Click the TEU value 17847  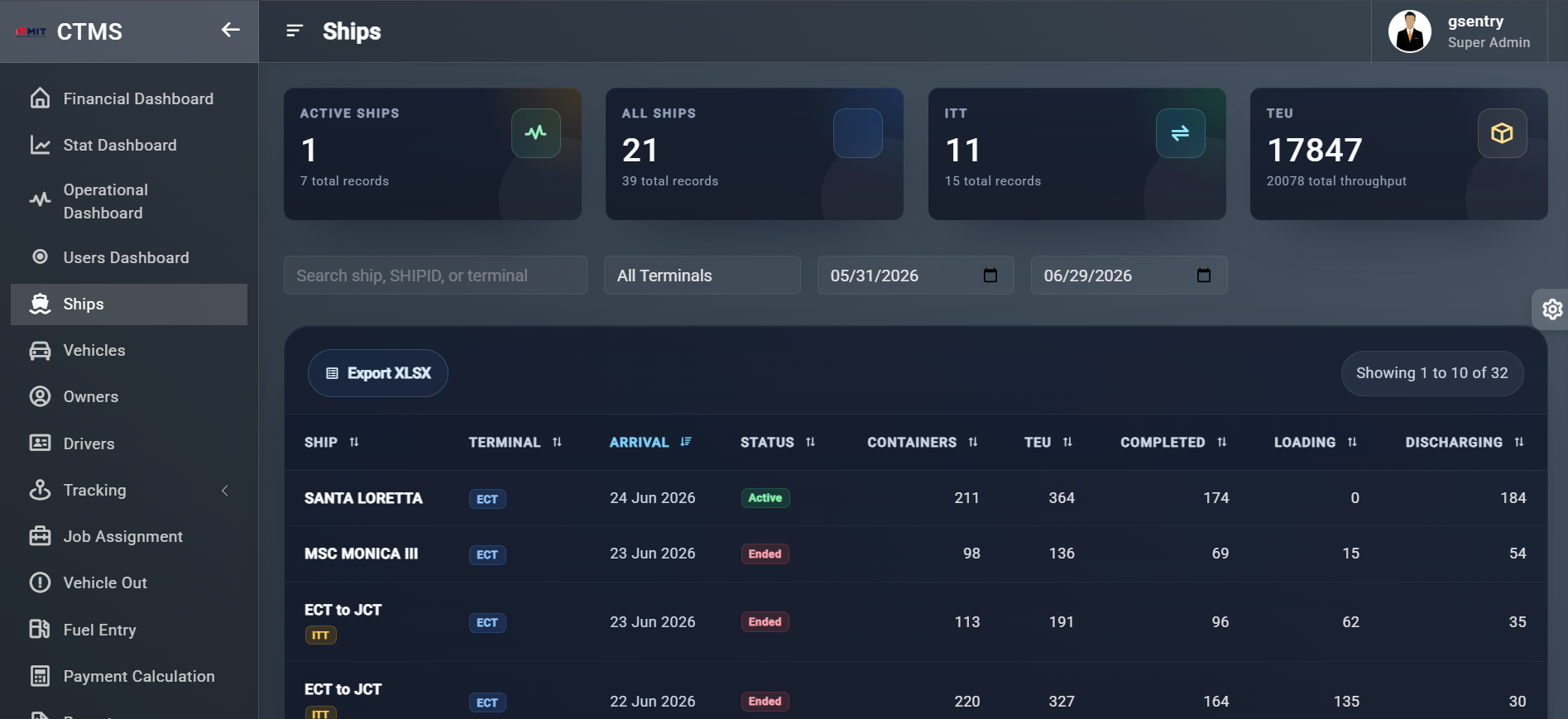[x=1315, y=150]
